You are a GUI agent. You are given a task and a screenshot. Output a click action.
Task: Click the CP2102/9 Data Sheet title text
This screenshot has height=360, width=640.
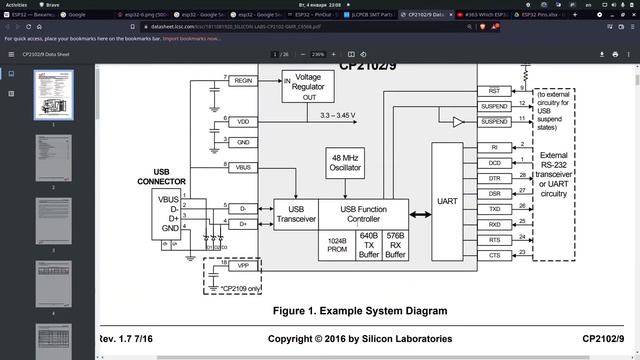click(x=46, y=54)
